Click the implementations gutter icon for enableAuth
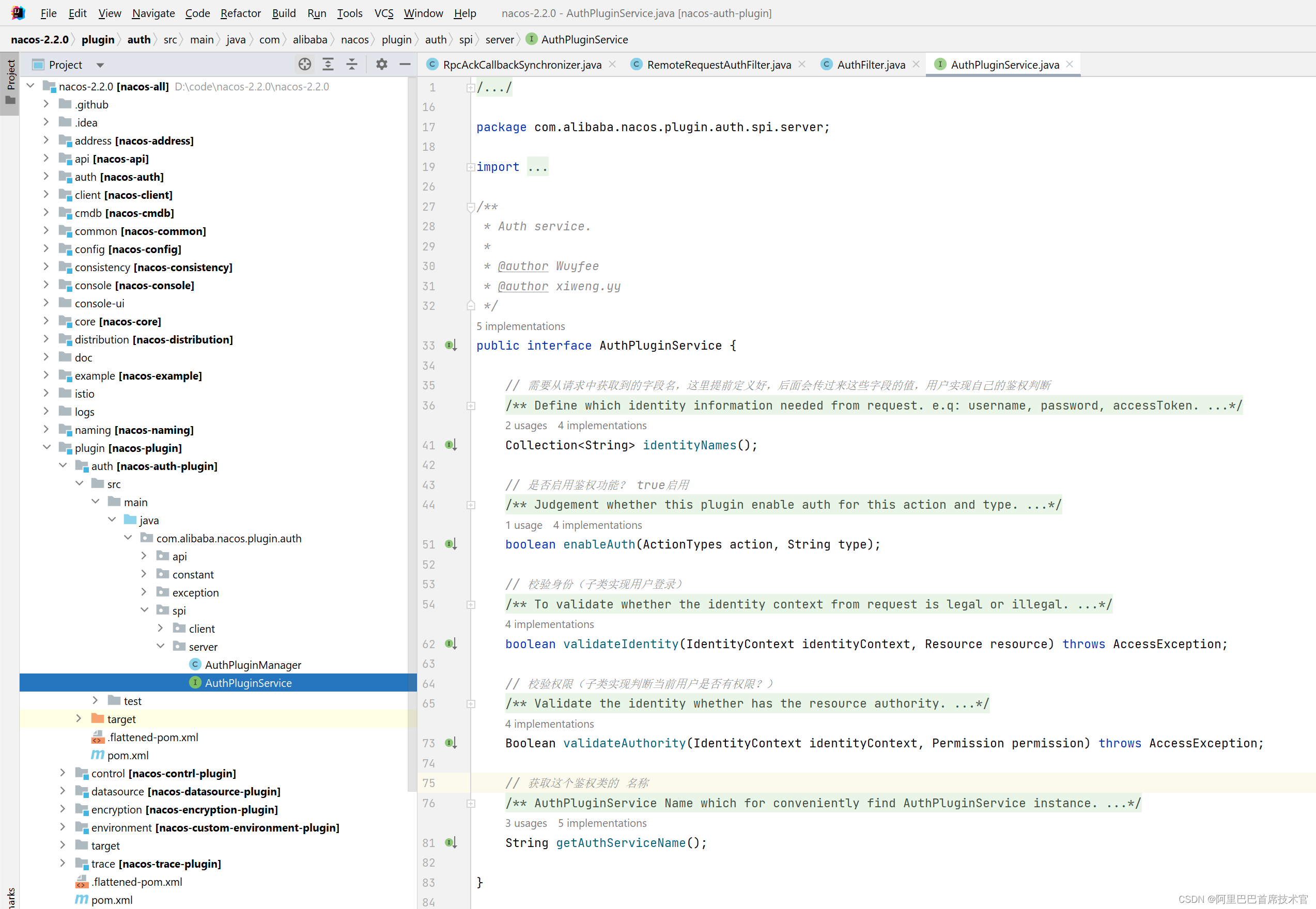The image size is (1316, 909). [x=451, y=544]
